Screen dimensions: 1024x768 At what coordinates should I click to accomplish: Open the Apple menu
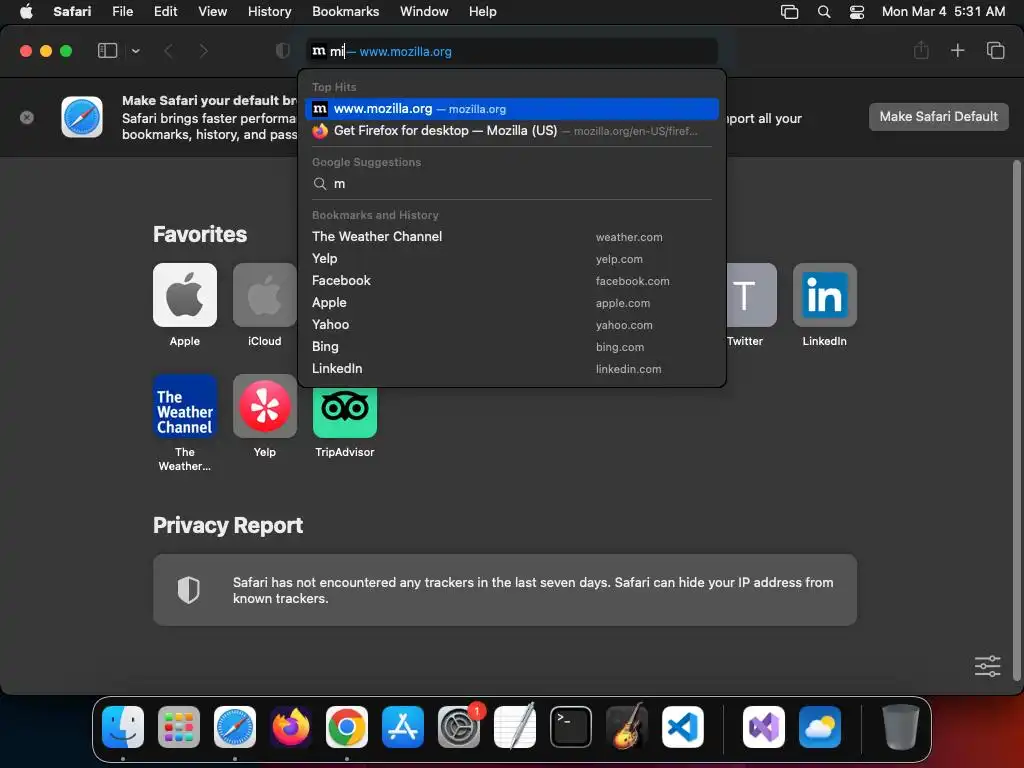(x=26, y=11)
